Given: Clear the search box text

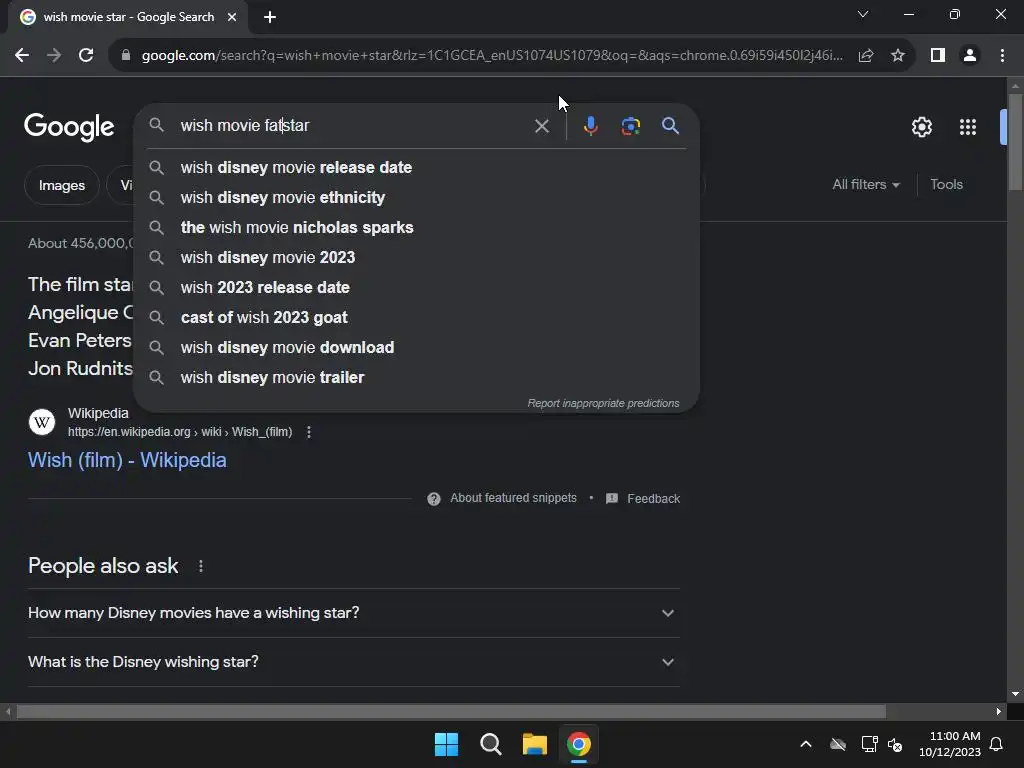Looking at the screenshot, I should (x=541, y=126).
